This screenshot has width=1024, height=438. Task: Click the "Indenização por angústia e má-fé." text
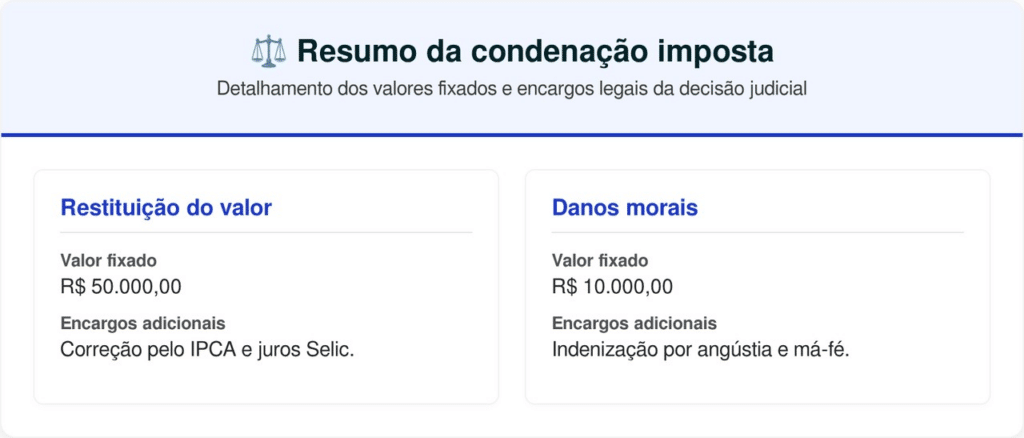click(700, 350)
